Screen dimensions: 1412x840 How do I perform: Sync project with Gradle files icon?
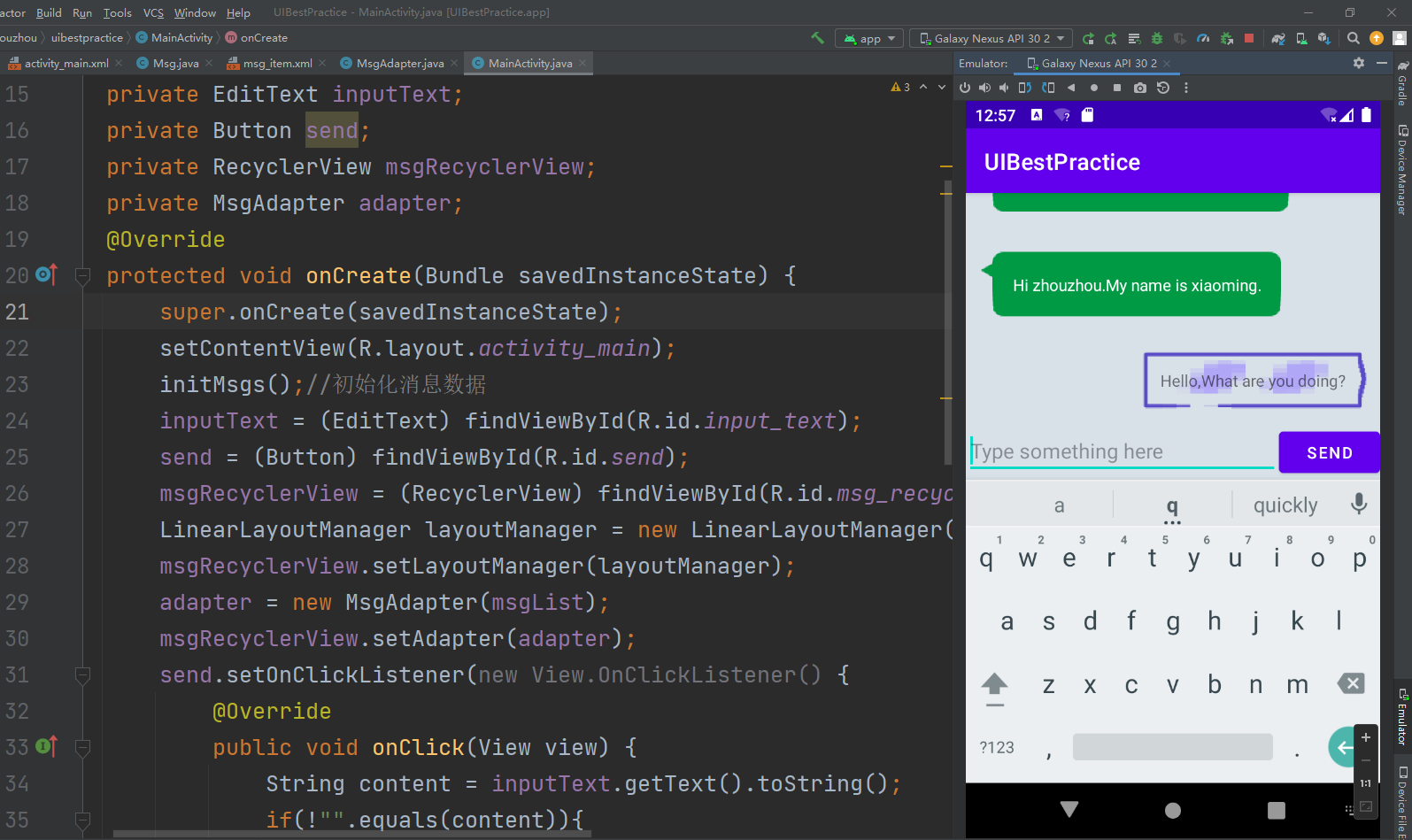(x=1278, y=38)
